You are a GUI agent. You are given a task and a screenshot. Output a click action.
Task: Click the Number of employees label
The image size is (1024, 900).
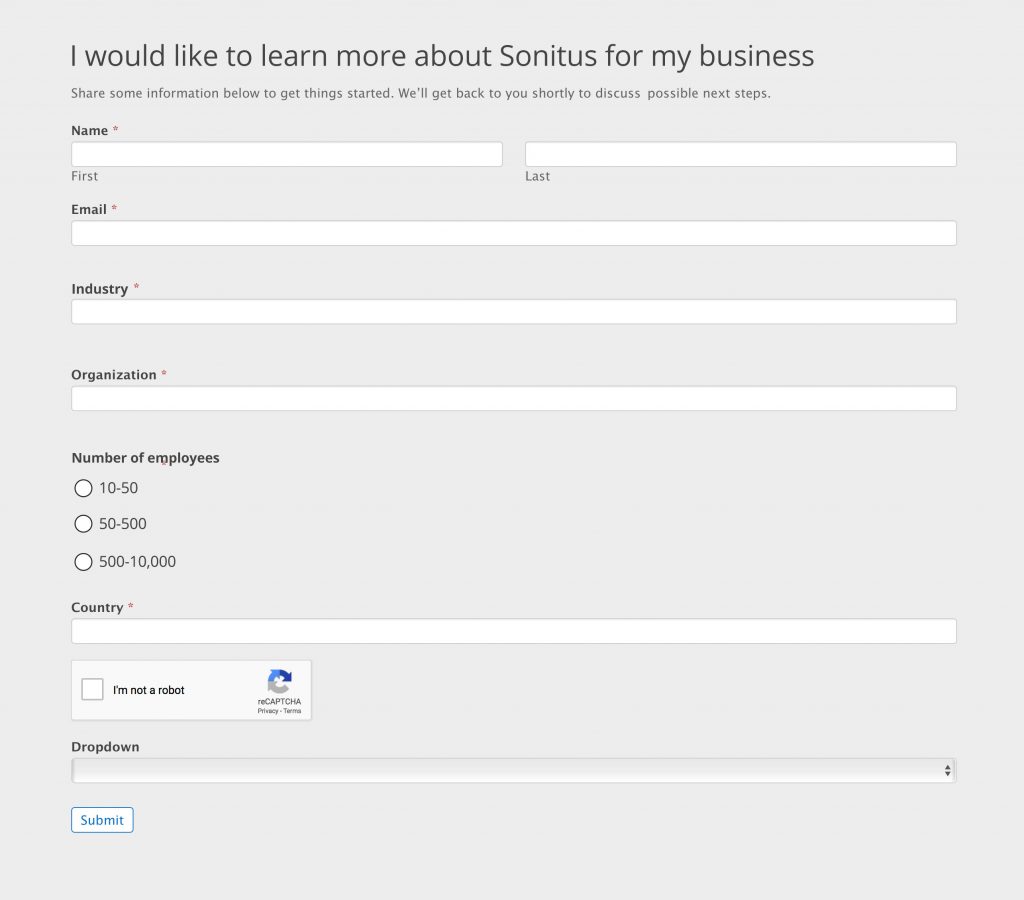click(x=145, y=457)
